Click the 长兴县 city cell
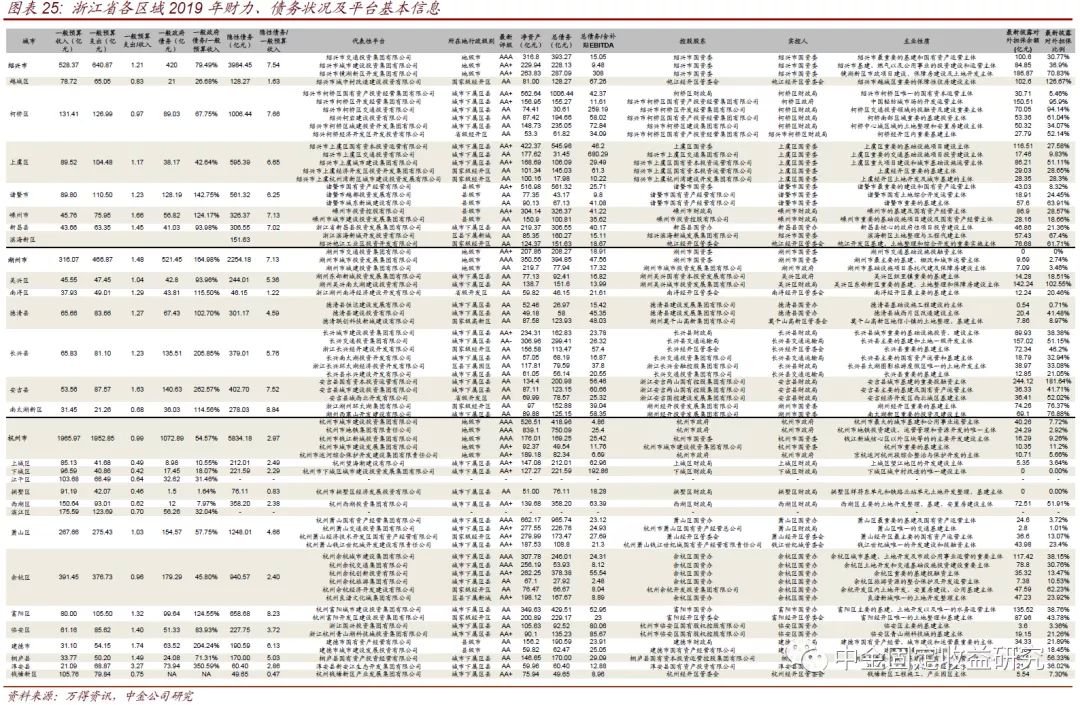1080x705 pixels. pyautogui.click(x=18, y=354)
